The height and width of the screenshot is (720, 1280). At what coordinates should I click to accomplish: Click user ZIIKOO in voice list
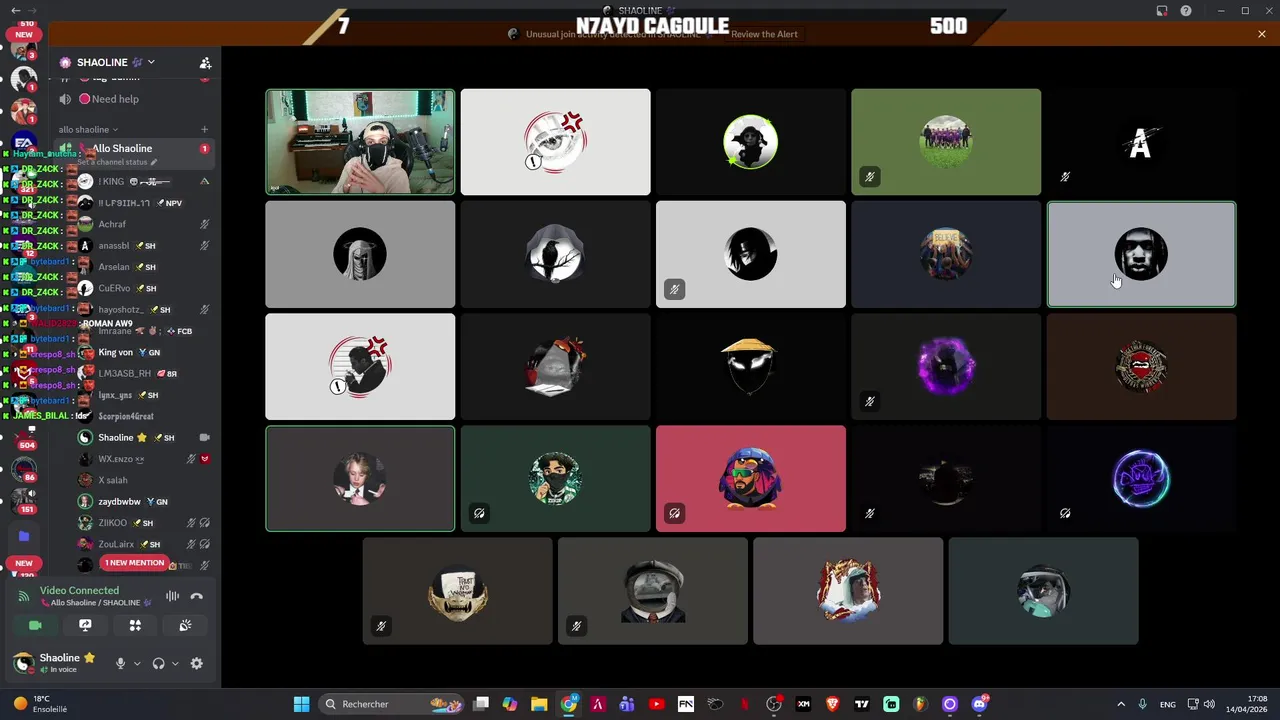pyautogui.click(x=143, y=523)
